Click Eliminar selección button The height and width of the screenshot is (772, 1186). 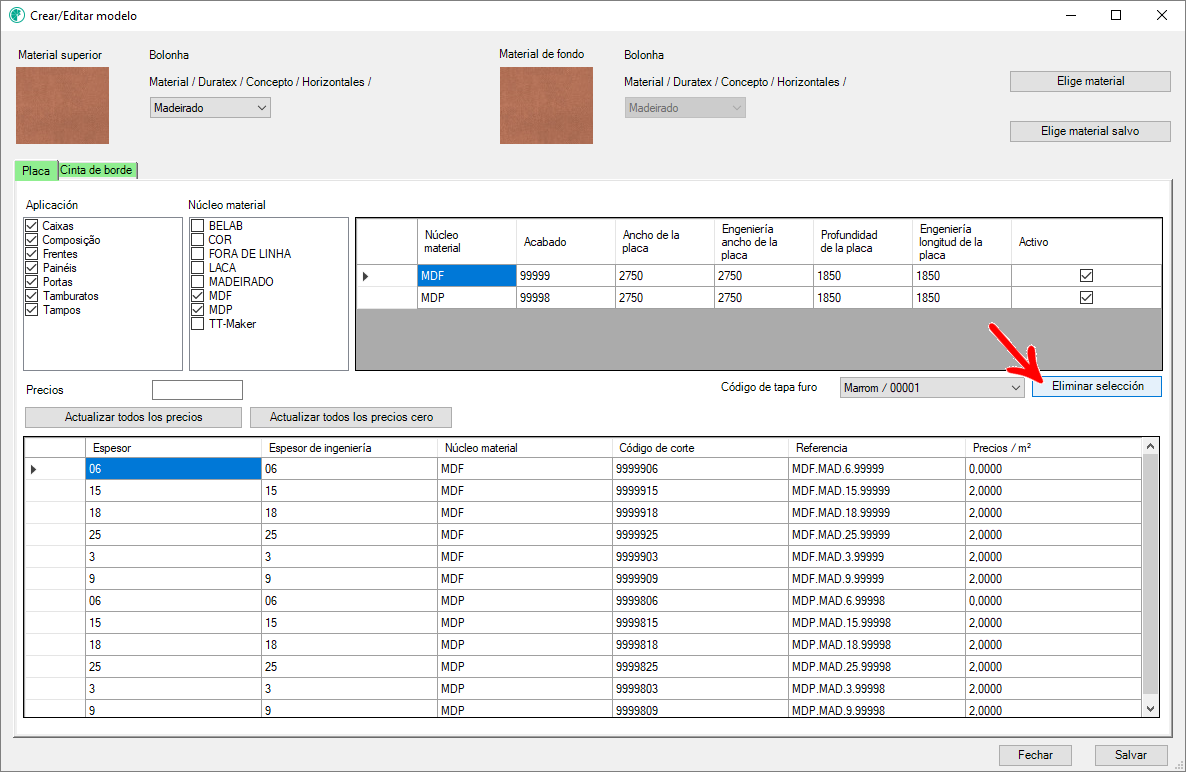click(x=1096, y=386)
